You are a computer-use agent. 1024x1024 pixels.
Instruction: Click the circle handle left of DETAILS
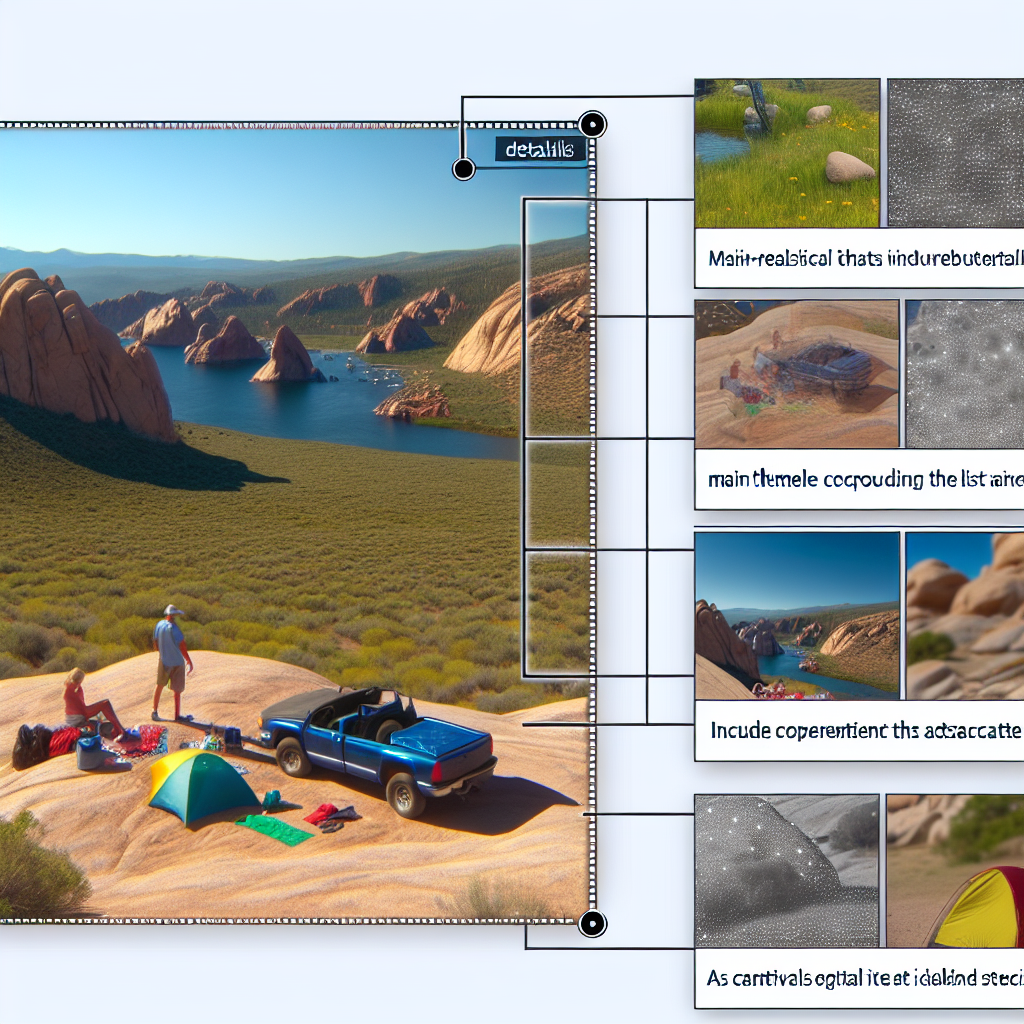(463, 169)
